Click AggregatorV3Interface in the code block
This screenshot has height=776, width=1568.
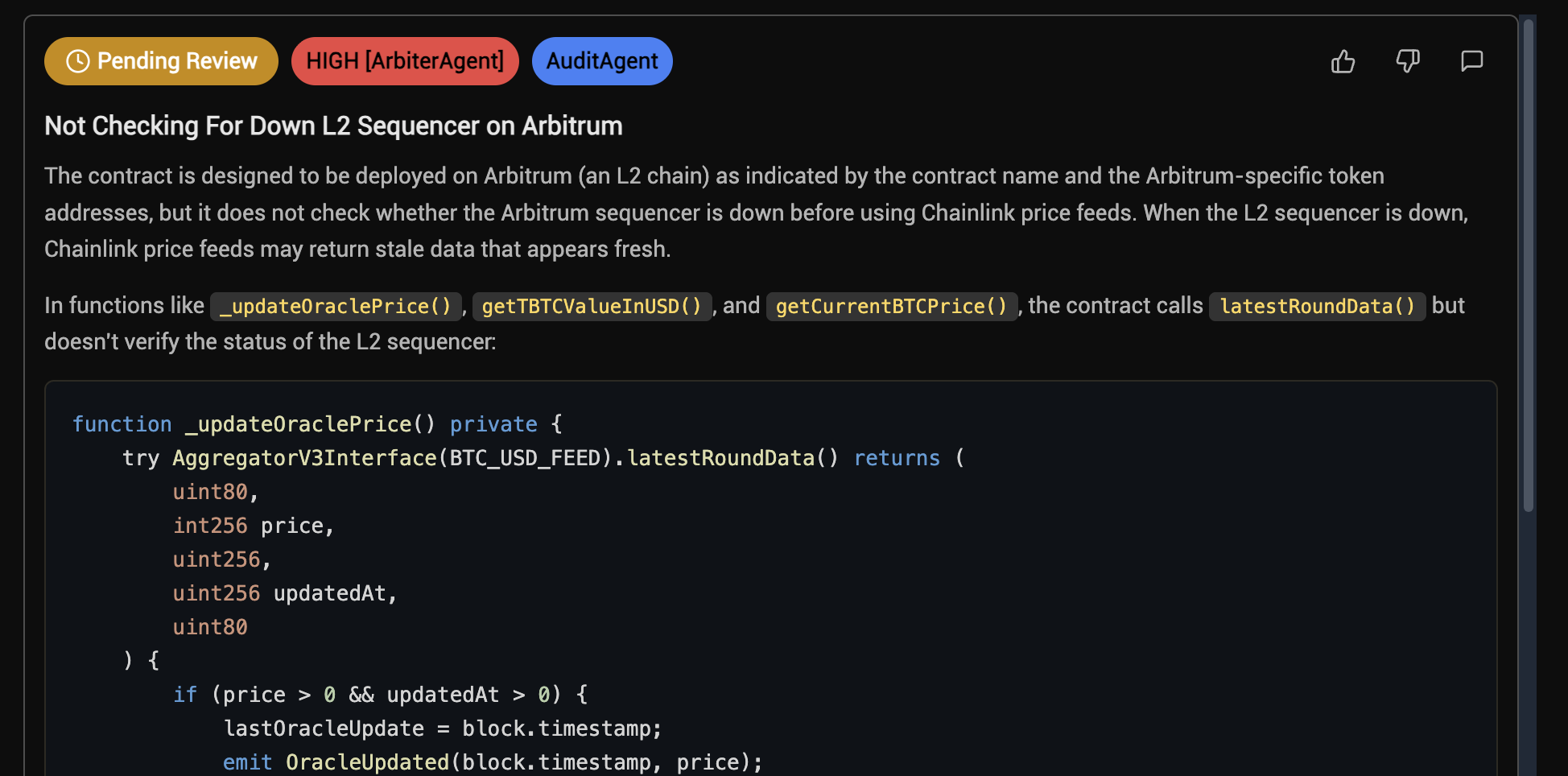pos(304,458)
